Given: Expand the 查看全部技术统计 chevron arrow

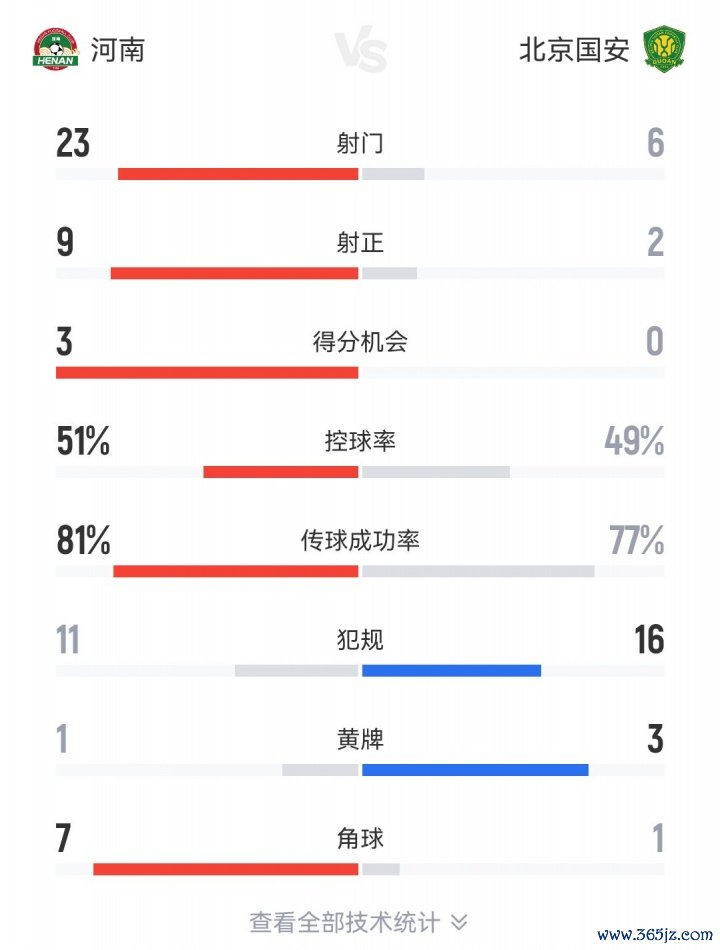Looking at the screenshot, I should (x=459, y=922).
